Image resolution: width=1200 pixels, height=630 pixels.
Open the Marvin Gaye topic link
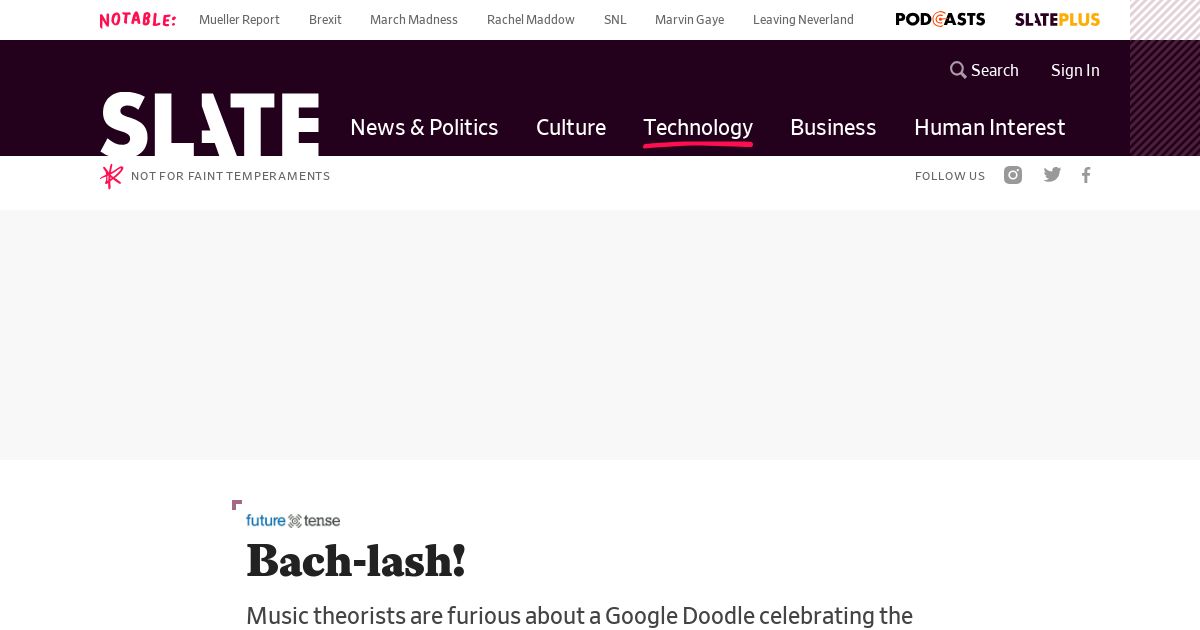pyautogui.click(x=689, y=20)
